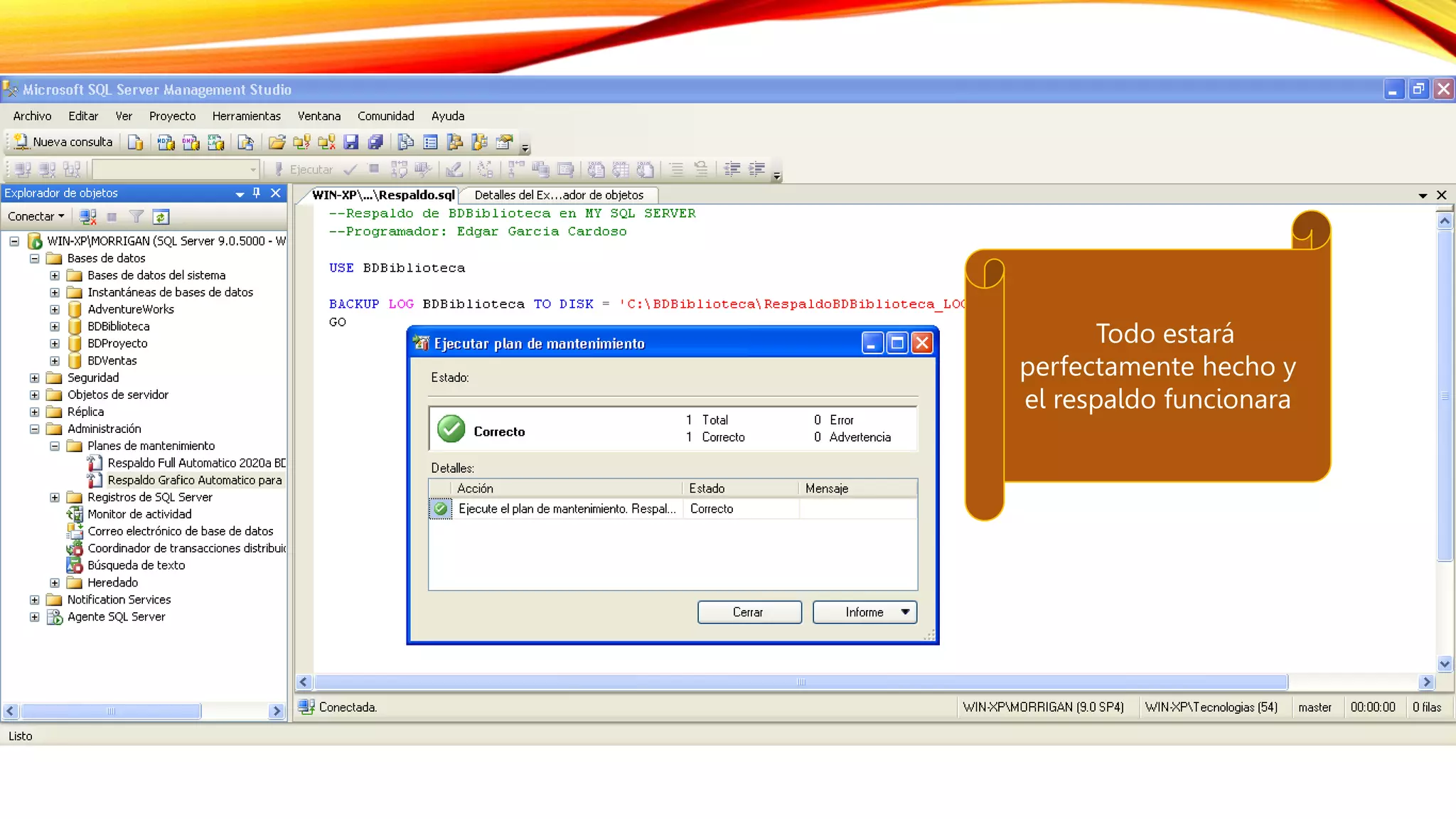Click the Save file floppy icon

click(351, 142)
